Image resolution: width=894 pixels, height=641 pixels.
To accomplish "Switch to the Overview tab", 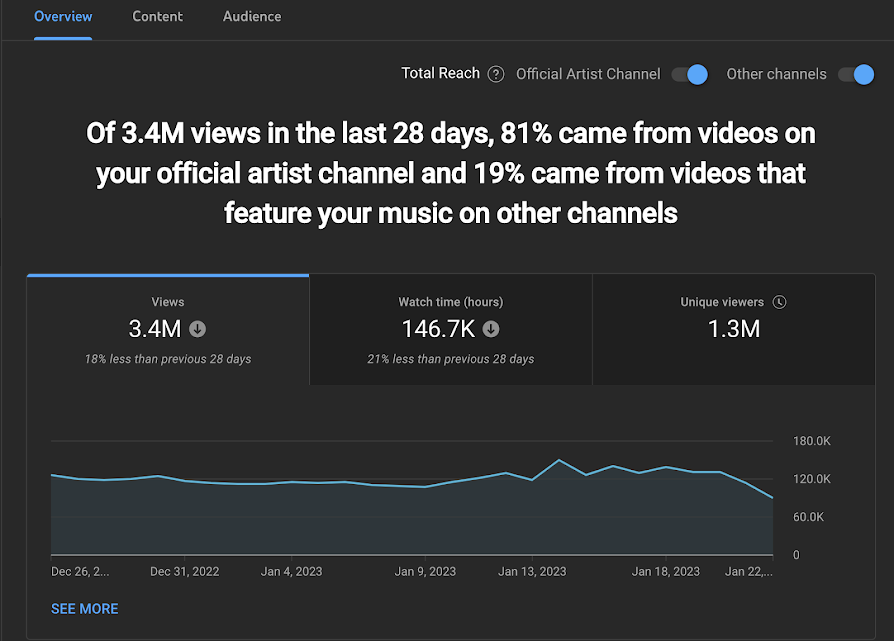I will click(x=63, y=17).
